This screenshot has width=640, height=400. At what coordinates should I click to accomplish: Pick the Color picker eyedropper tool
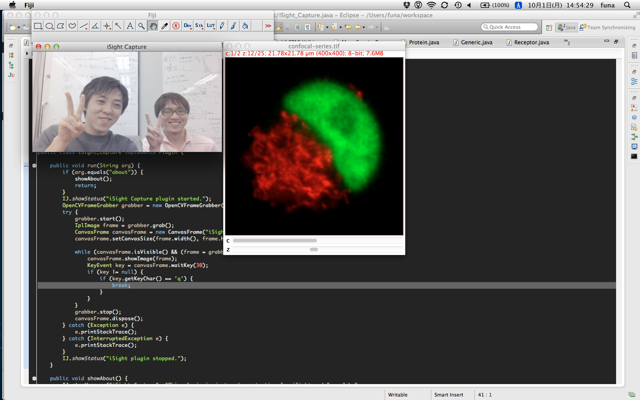[165, 27]
